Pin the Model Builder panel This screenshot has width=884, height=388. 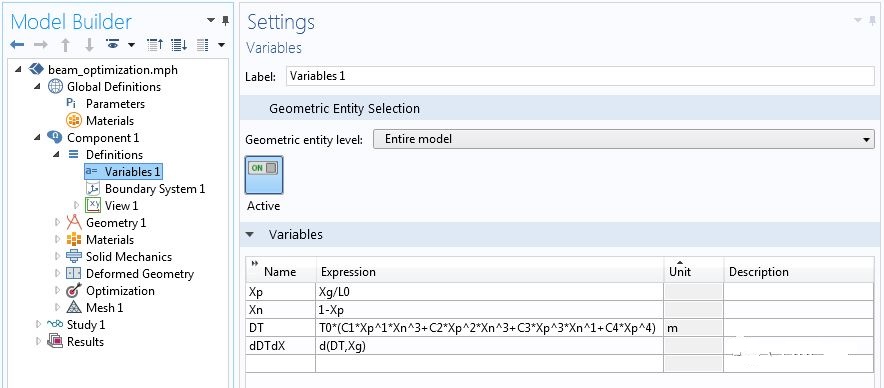tap(225, 21)
